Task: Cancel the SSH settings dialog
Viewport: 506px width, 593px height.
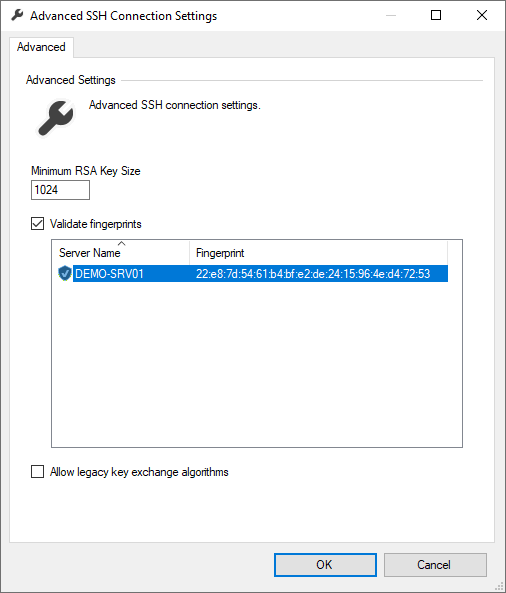Action: 435,565
